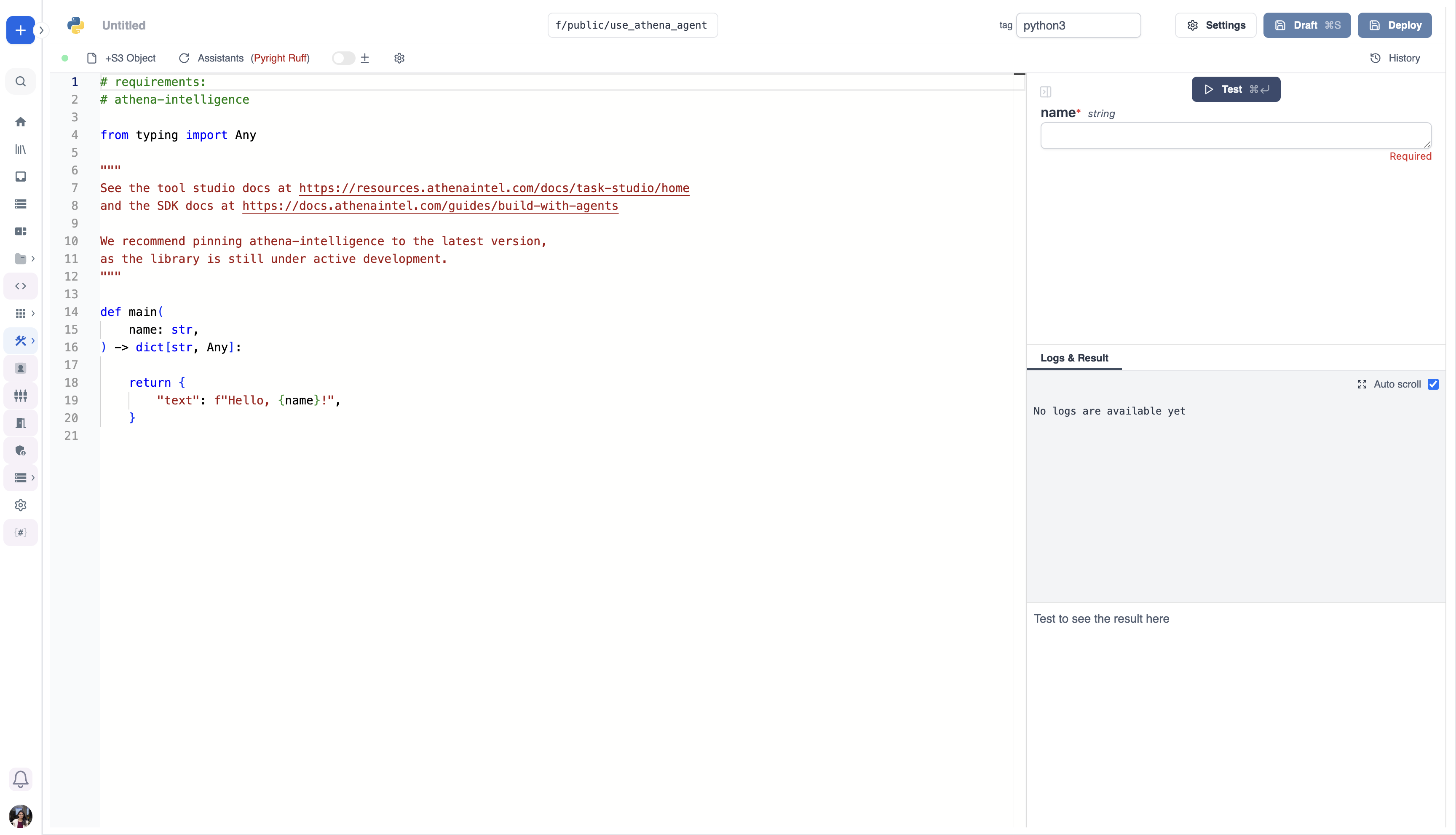Click the blue plus button in sidebar
Image resolution: width=1456 pixels, height=835 pixels.
coord(20,30)
